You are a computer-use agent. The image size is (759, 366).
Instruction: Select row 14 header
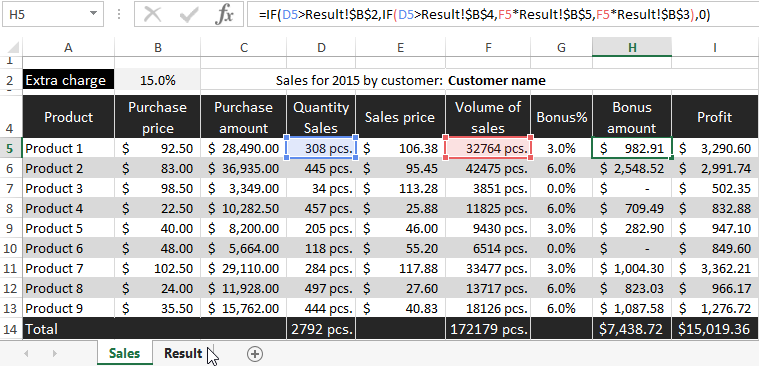pyautogui.click(x=11, y=329)
